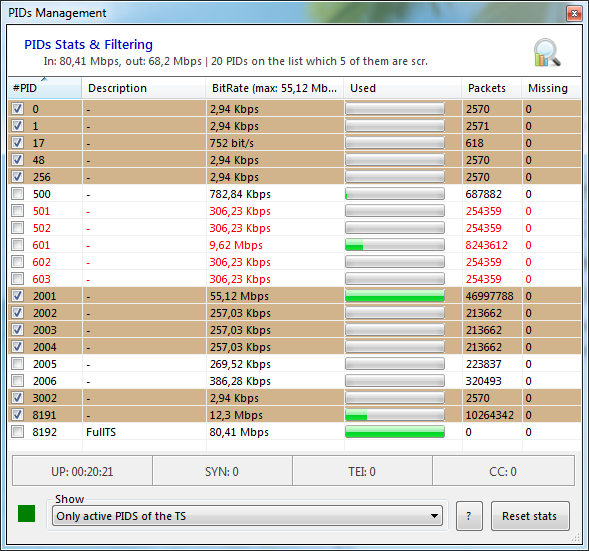Enable the PID 602 checkbox
This screenshot has height=551, width=589.
click(x=17, y=262)
